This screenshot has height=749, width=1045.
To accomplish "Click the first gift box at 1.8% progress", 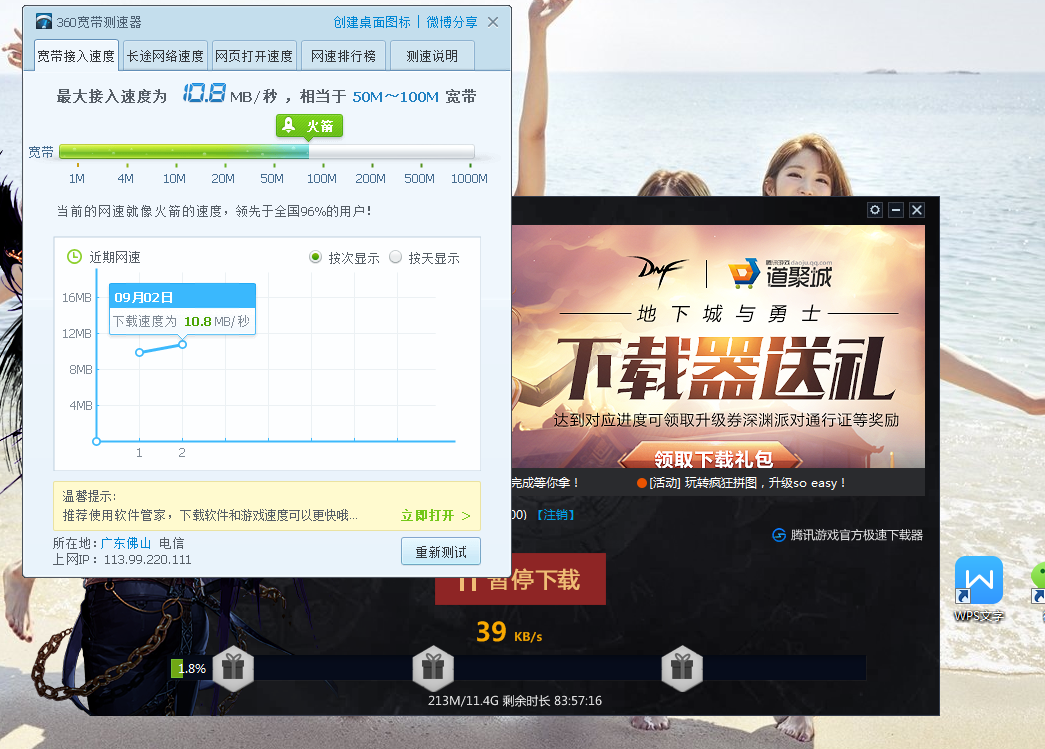I will coord(233,667).
